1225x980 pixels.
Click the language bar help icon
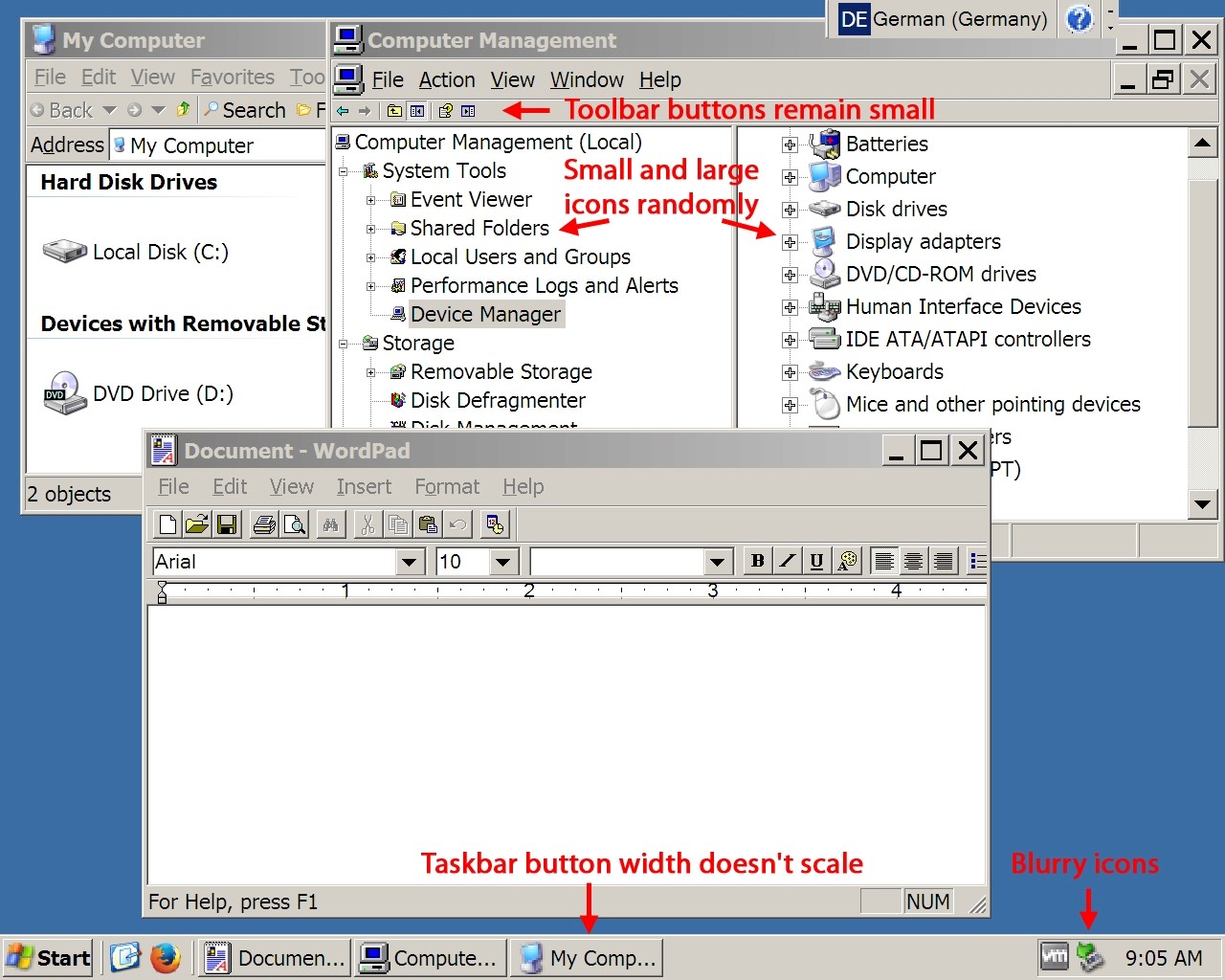click(1080, 19)
